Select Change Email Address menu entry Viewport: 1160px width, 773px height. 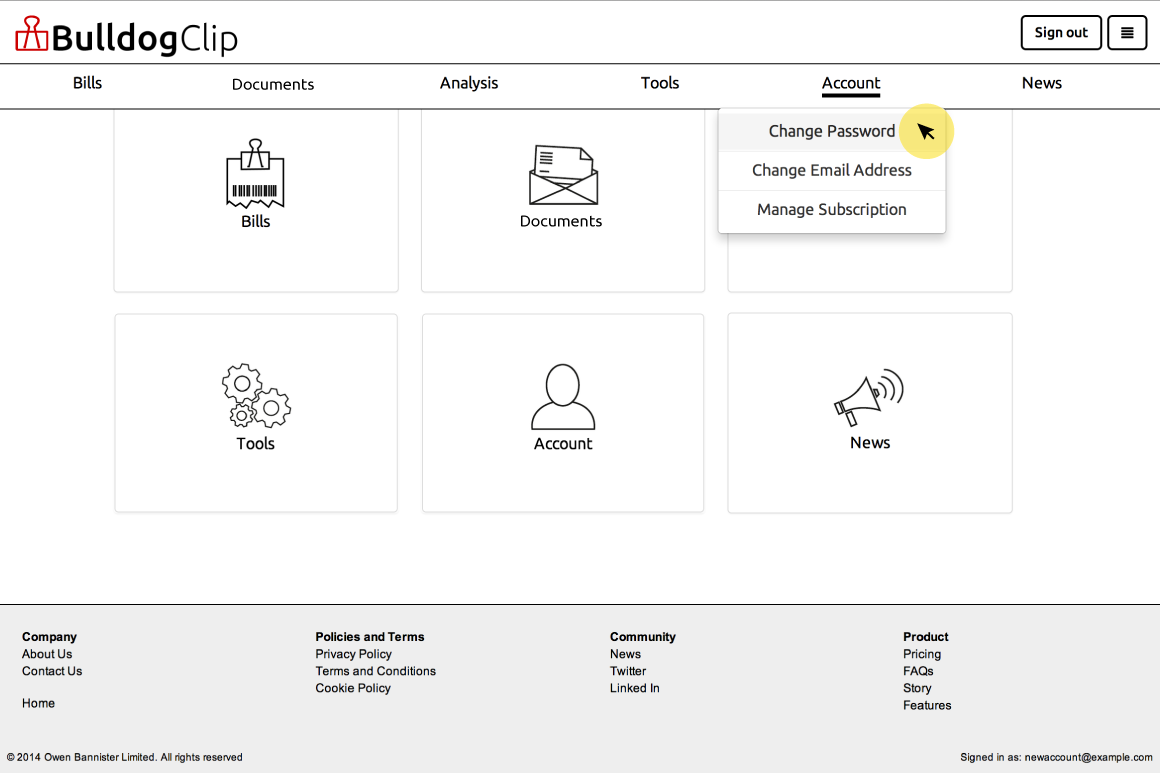pyautogui.click(x=831, y=170)
